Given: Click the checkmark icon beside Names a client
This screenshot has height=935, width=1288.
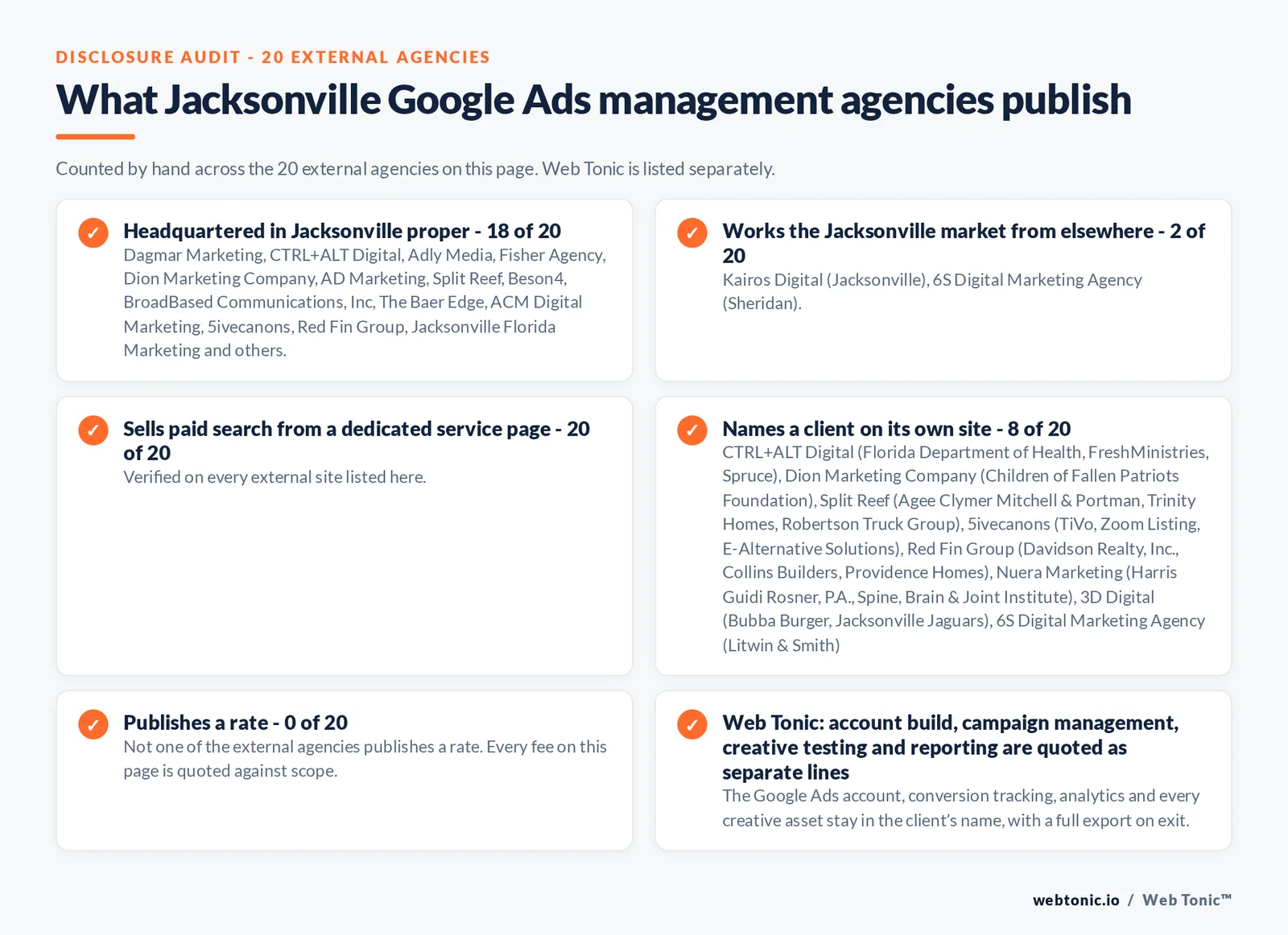Looking at the screenshot, I should (692, 430).
